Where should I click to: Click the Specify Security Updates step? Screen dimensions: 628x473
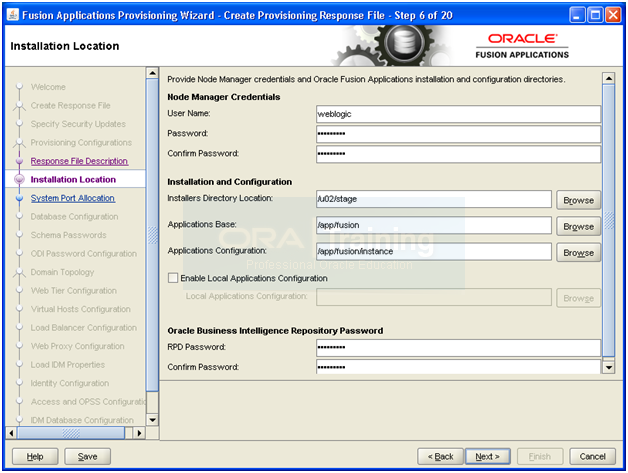tap(78, 124)
